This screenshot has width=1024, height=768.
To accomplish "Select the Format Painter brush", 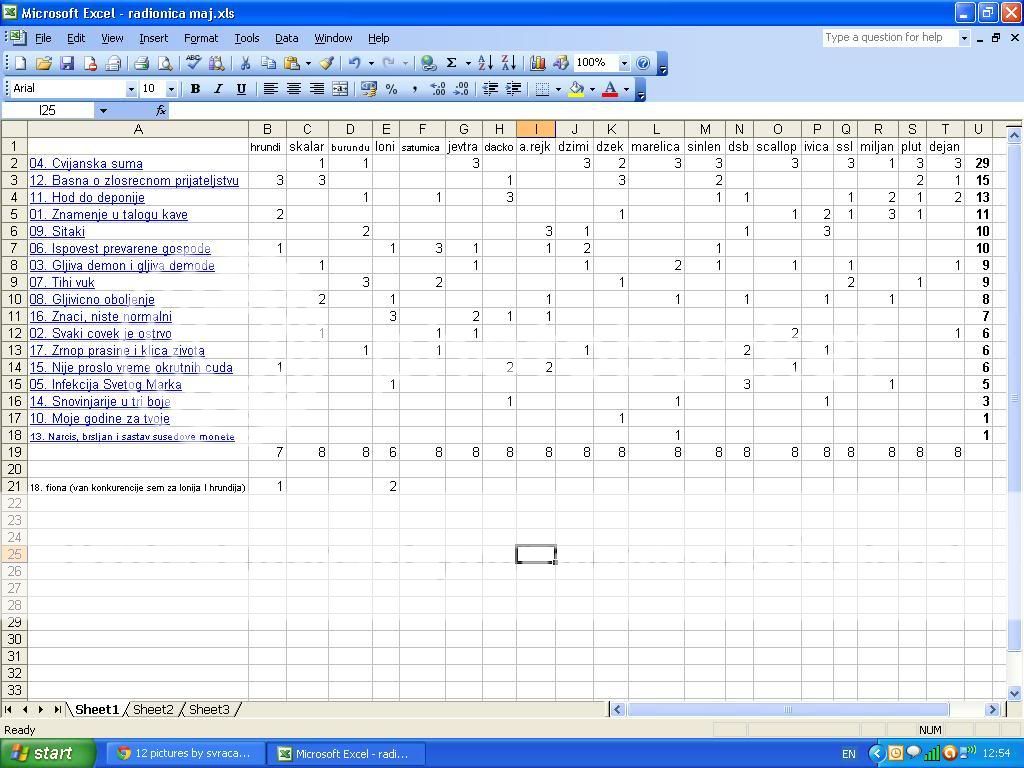I will 326,63.
